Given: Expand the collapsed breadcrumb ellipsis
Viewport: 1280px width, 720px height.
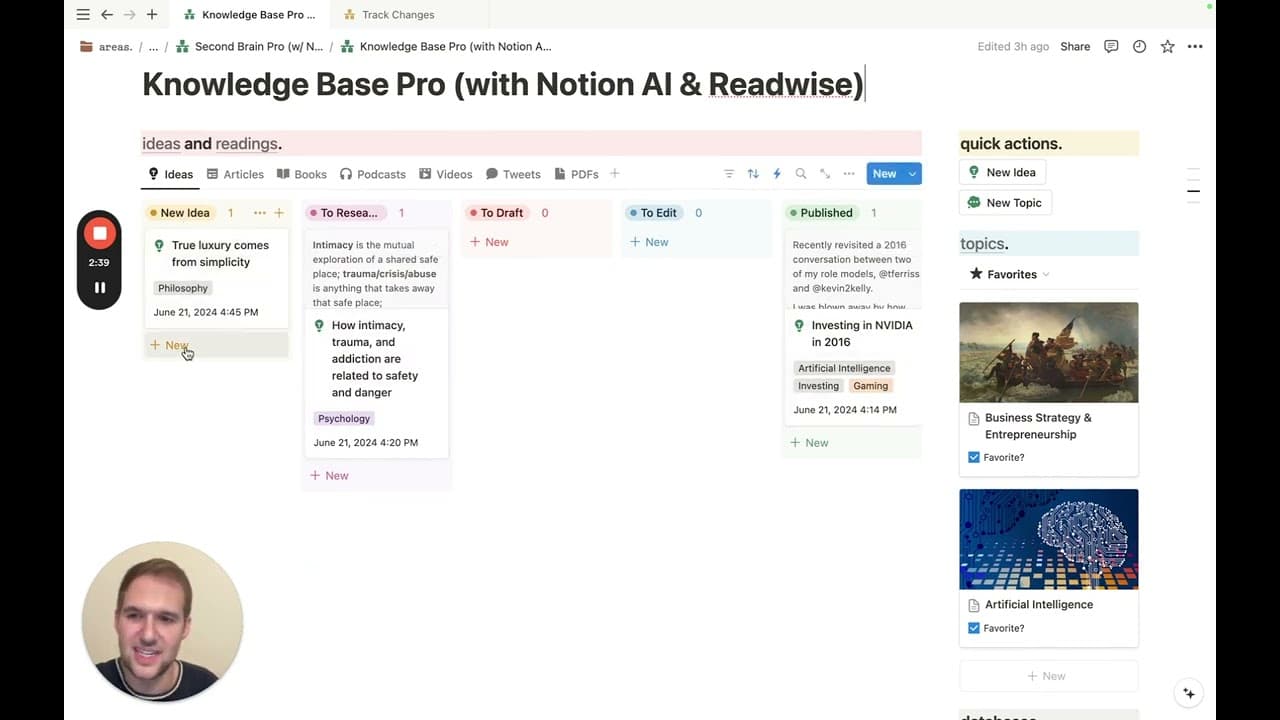Looking at the screenshot, I should coord(153,46).
